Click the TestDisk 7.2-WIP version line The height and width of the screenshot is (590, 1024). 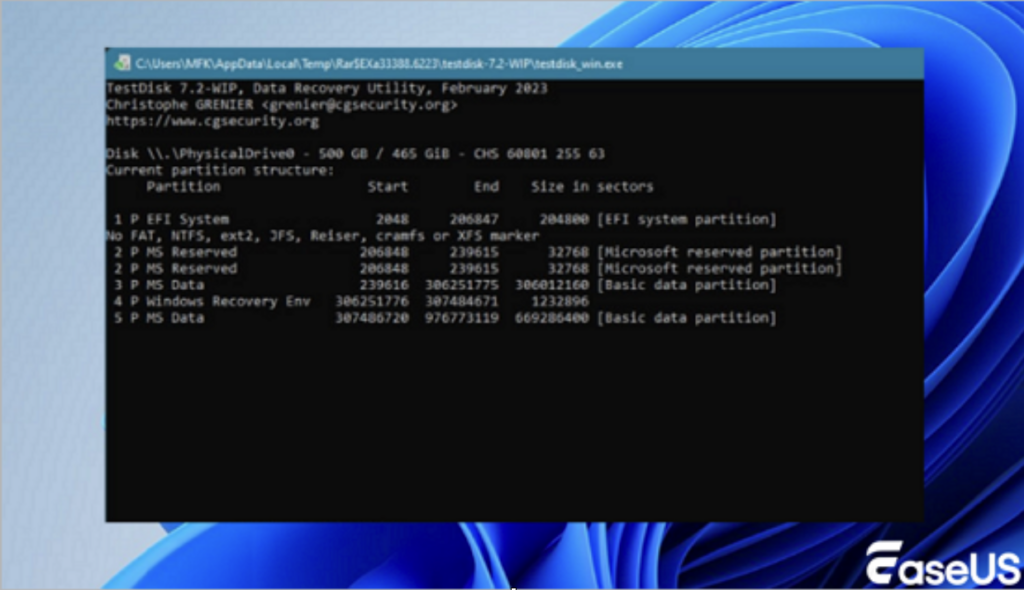326,88
